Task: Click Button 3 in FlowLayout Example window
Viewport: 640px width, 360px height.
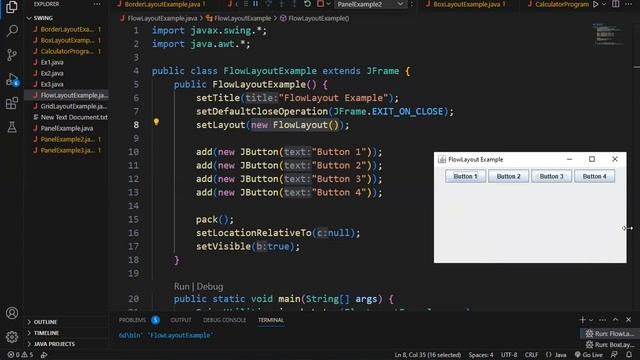Action: click(x=551, y=176)
